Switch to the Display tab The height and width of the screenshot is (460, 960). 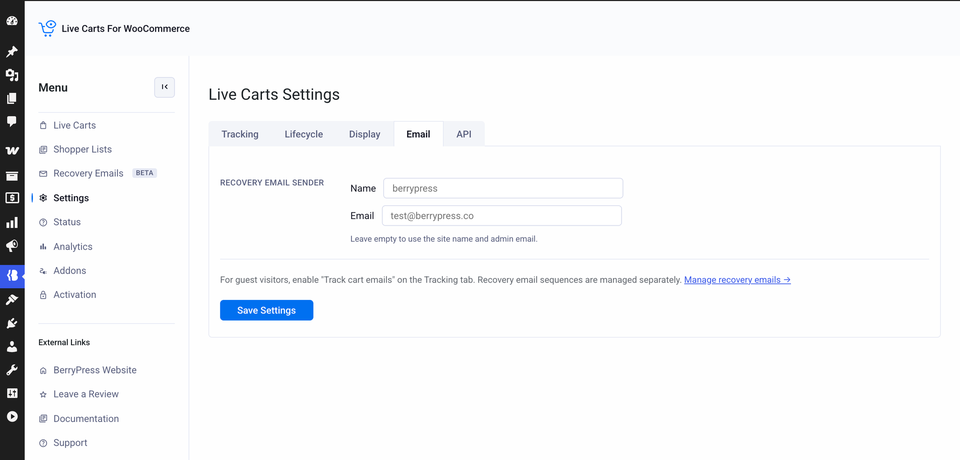[365, 134]
